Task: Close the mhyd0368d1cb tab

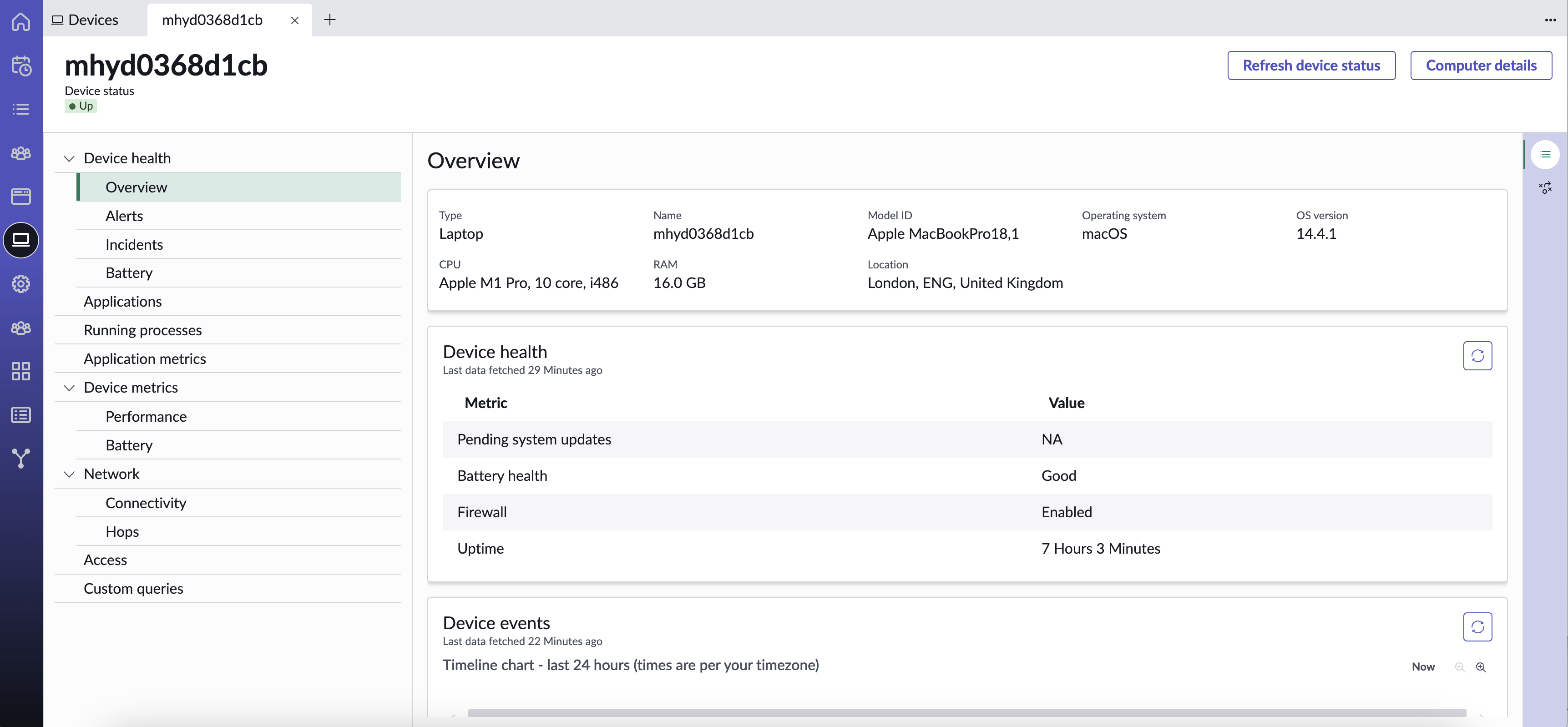Action: (x=294, y=20)
